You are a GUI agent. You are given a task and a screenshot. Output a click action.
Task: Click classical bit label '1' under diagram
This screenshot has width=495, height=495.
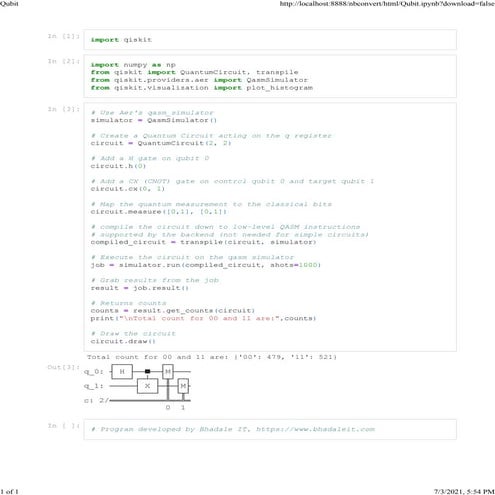[x=183, y=407]
